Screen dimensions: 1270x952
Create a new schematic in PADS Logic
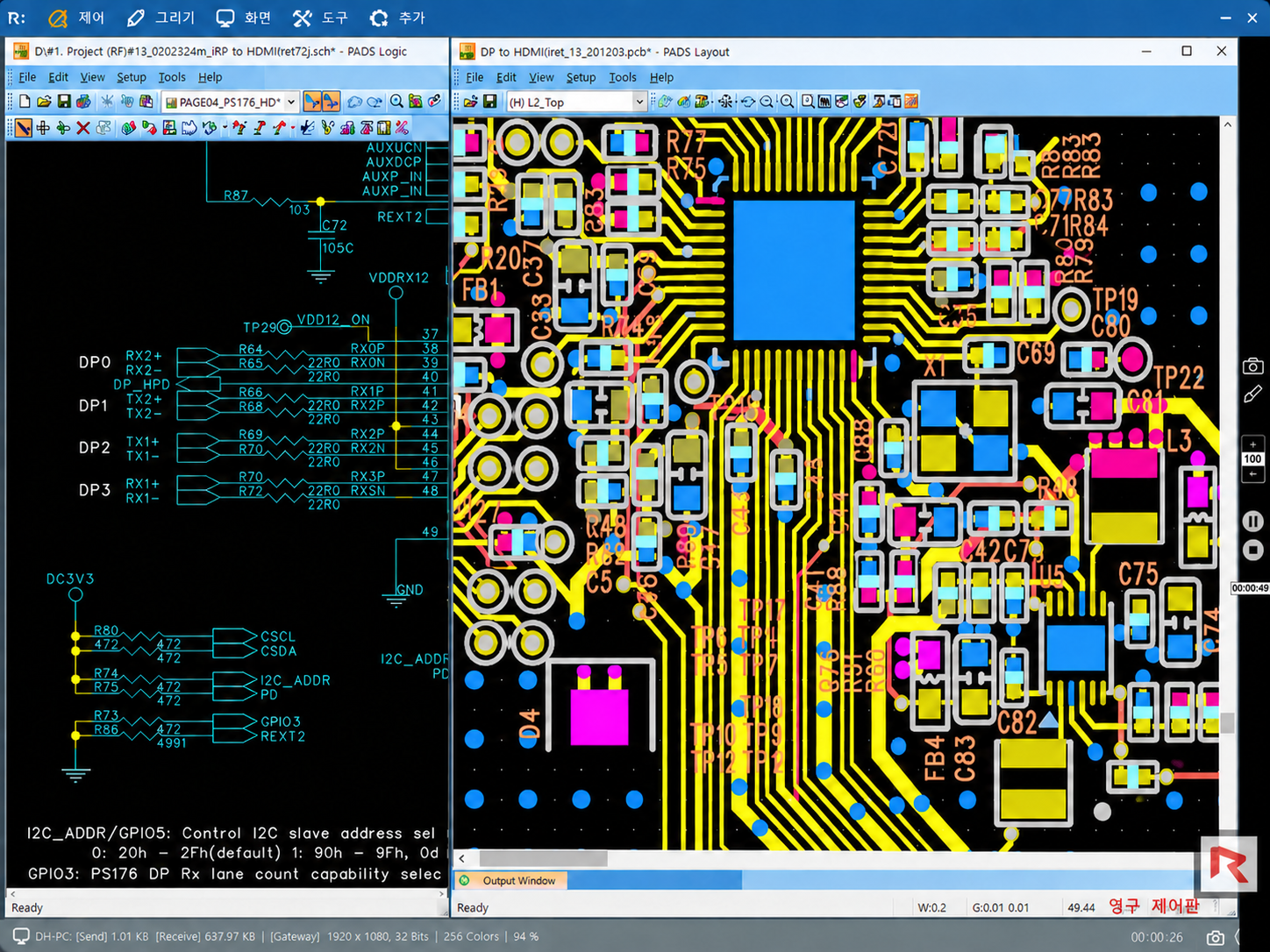tap(25, 102)
